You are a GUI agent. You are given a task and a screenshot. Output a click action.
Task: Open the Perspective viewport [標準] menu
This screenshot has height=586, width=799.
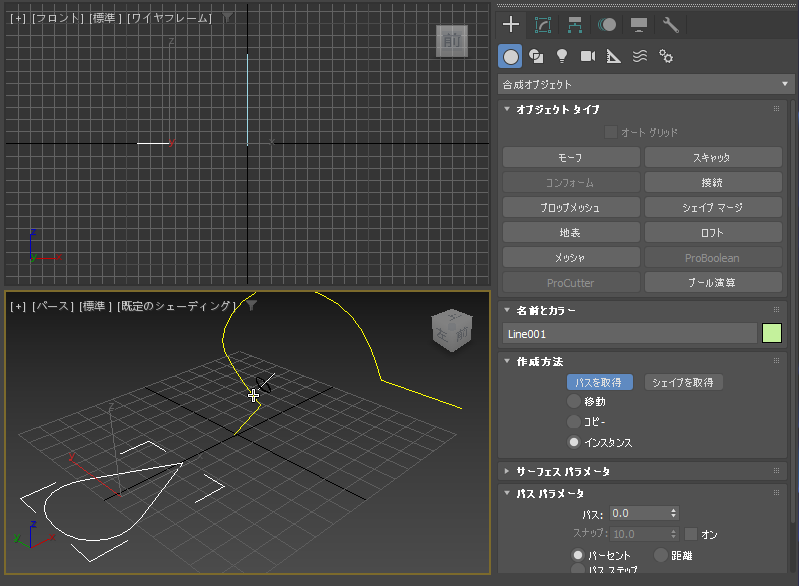pyautogui.click(x=95, y=306)
